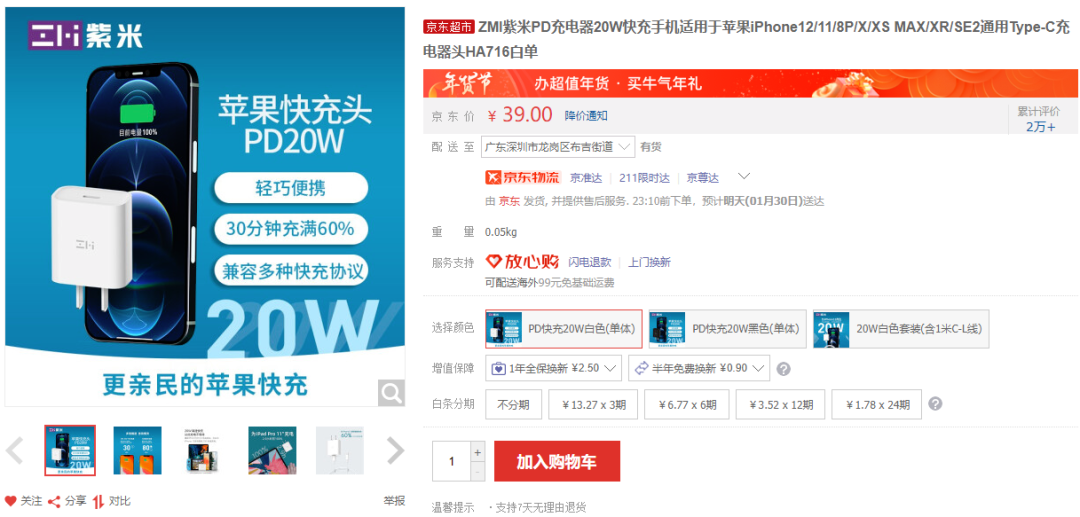Click 支持7天无理由退货 text
Viewport: 1080px width, 517px height.
click(539, 507)
